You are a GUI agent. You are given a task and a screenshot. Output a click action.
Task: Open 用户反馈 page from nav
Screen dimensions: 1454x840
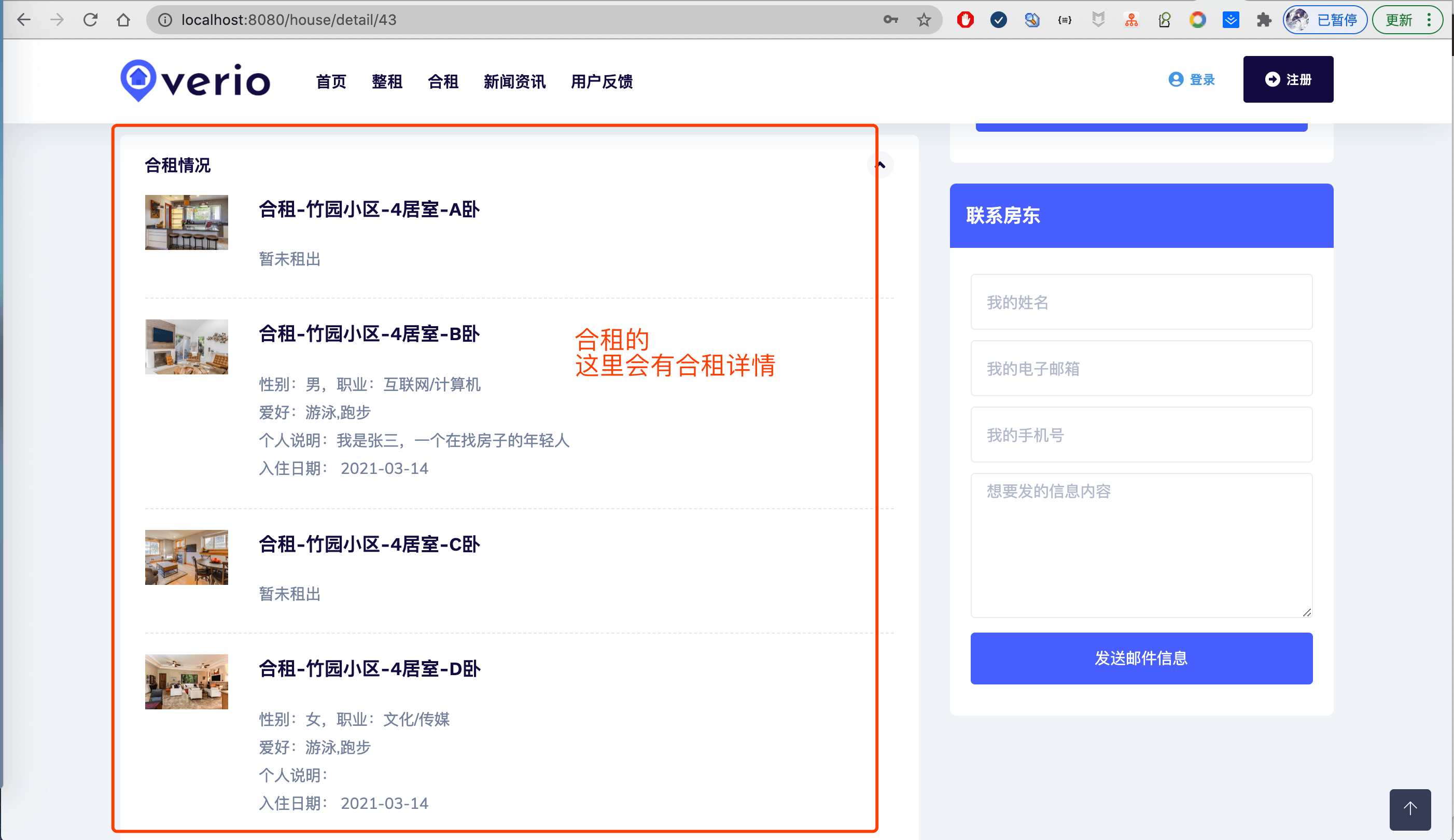pyautogui.click(x=602, y=81)
